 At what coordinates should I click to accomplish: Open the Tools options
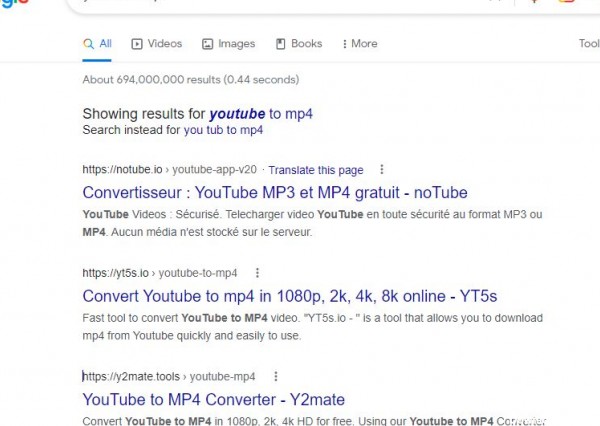coord(588,44)
